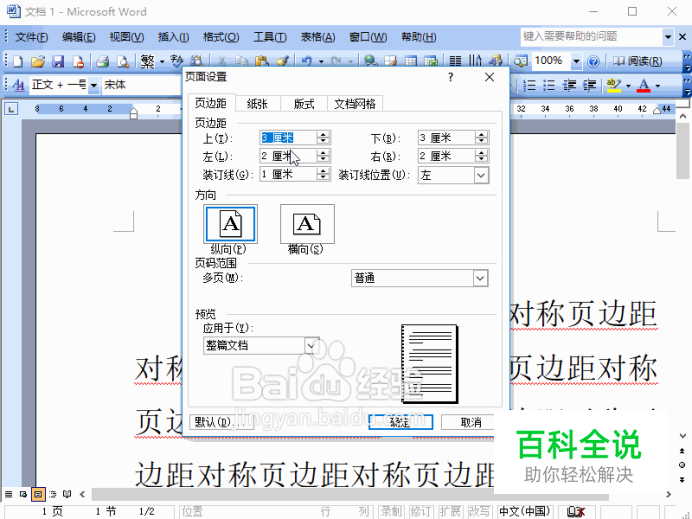This screenshot has height=519, width=692.
Task: Switch to Reading Layout view icon
Action: tap(67, 494)
